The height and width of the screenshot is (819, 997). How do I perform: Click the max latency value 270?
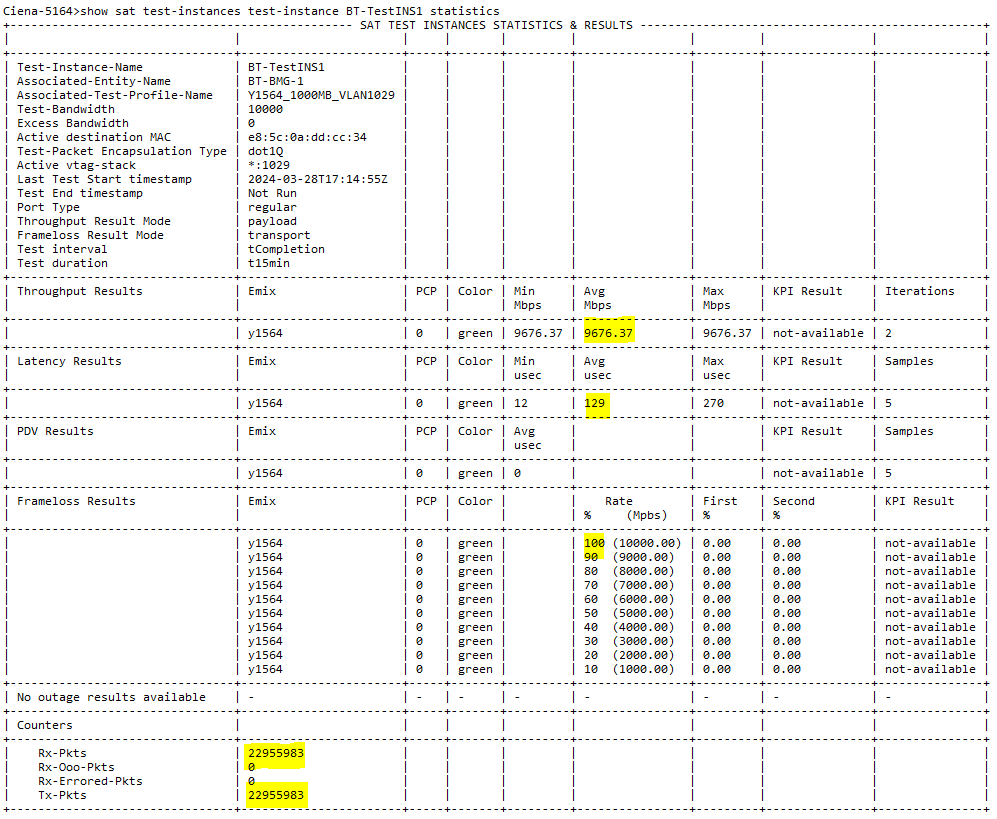(714, 403)
